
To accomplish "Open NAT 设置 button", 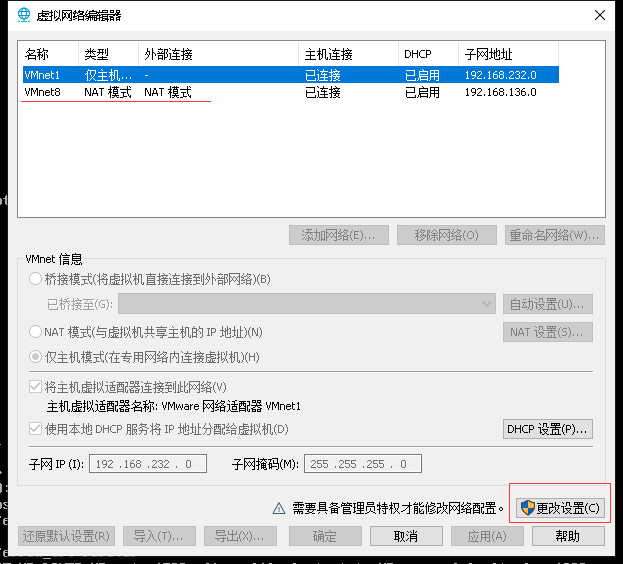I will click(548, 332).
